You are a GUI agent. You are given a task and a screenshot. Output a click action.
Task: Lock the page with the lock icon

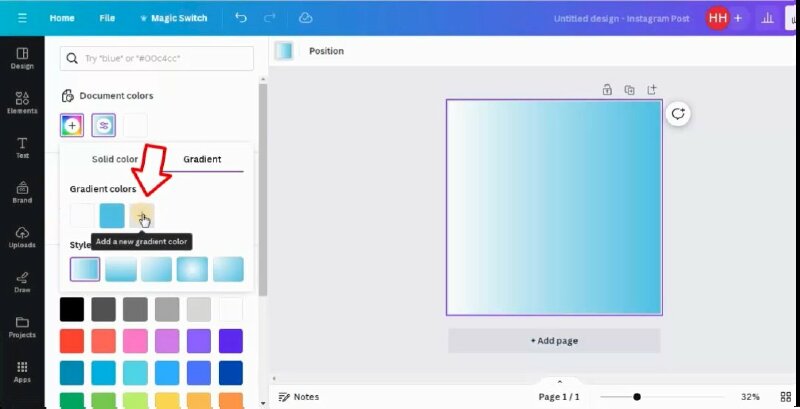click(607, 89)
